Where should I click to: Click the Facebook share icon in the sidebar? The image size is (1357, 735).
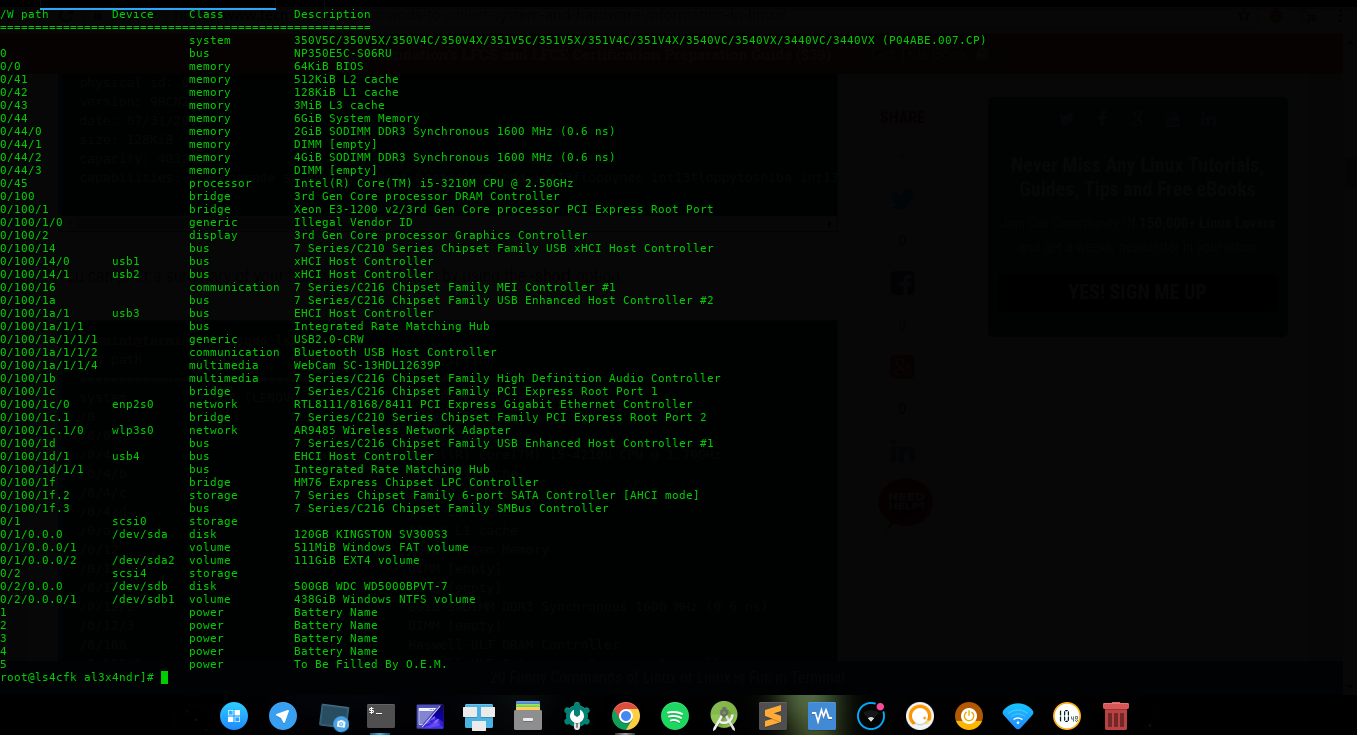click(902, 283)
